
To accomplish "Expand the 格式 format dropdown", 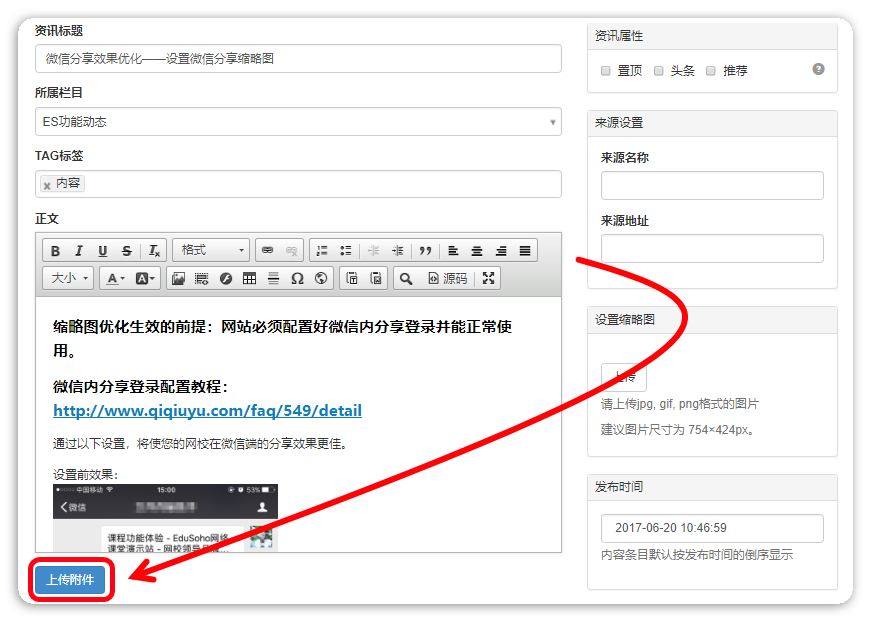I will point(211,251).
